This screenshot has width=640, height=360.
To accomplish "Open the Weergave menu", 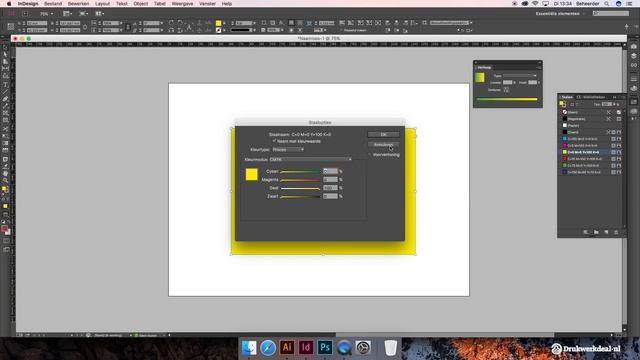I will coord(182,4).
